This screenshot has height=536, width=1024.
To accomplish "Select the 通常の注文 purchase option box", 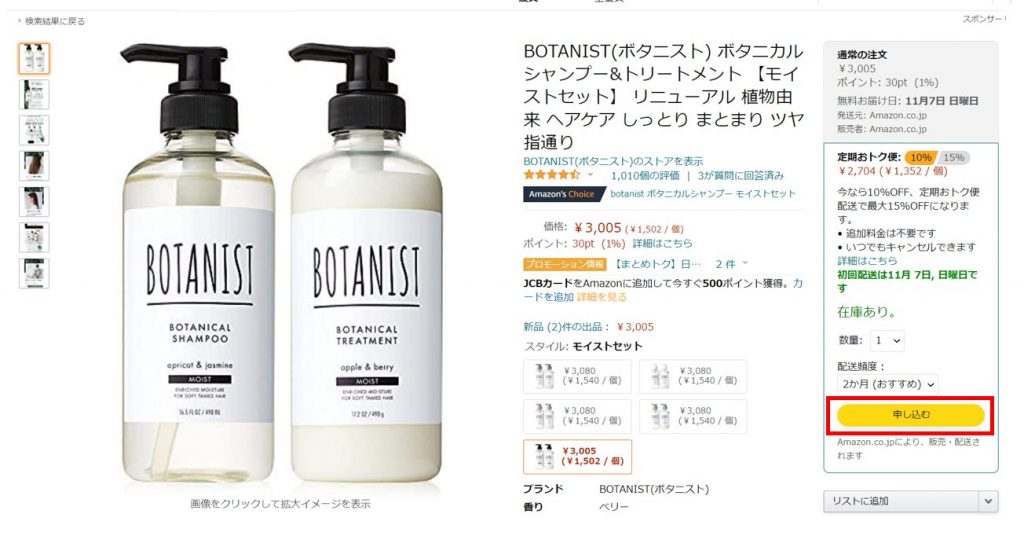I will click(x=910, y=90).
